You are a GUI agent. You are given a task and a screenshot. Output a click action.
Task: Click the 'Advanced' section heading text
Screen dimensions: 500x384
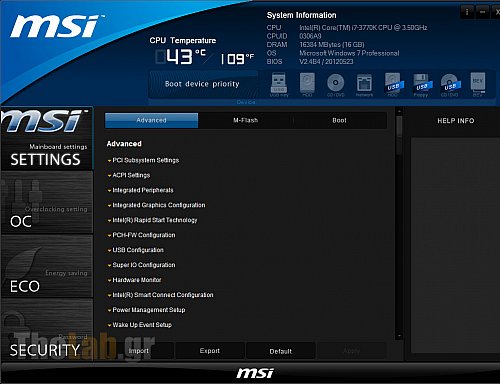point(124,144)
